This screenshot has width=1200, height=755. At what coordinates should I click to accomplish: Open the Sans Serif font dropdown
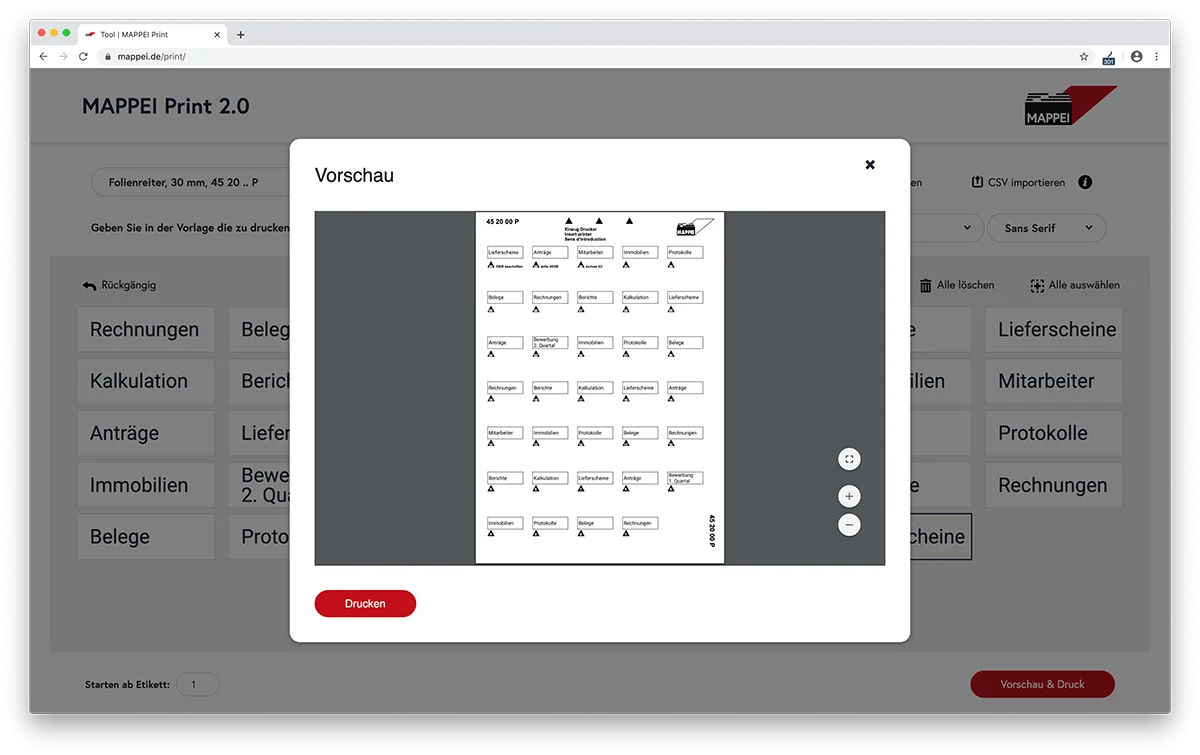coord(1047,228)
